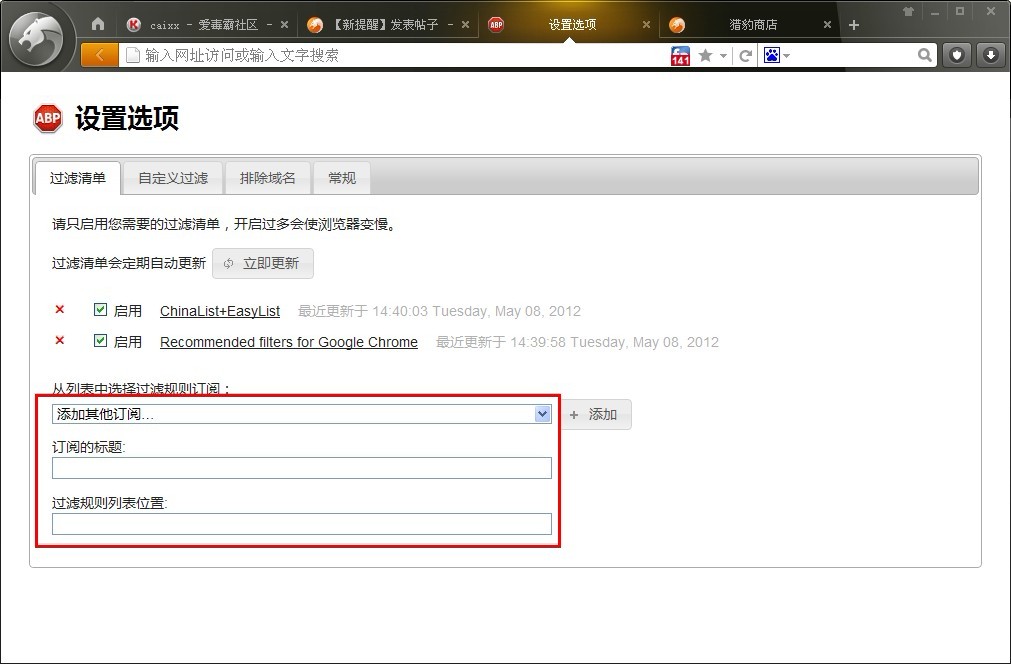Click the 立即更新 button
Image resolution: width=1011 pixels, height=664 pixels.
[x=263, y=263]
